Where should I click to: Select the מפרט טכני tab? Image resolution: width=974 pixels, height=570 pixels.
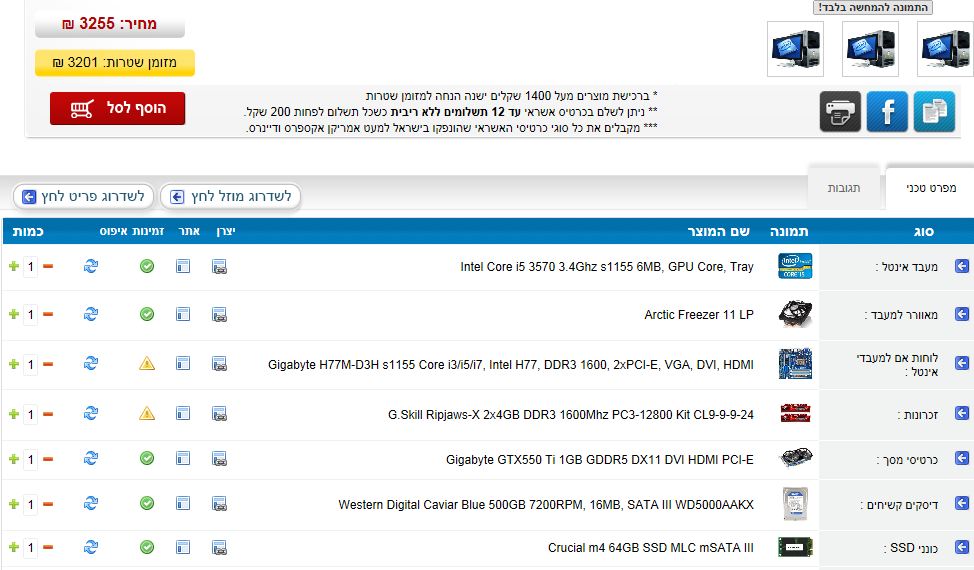pos(930,188)
